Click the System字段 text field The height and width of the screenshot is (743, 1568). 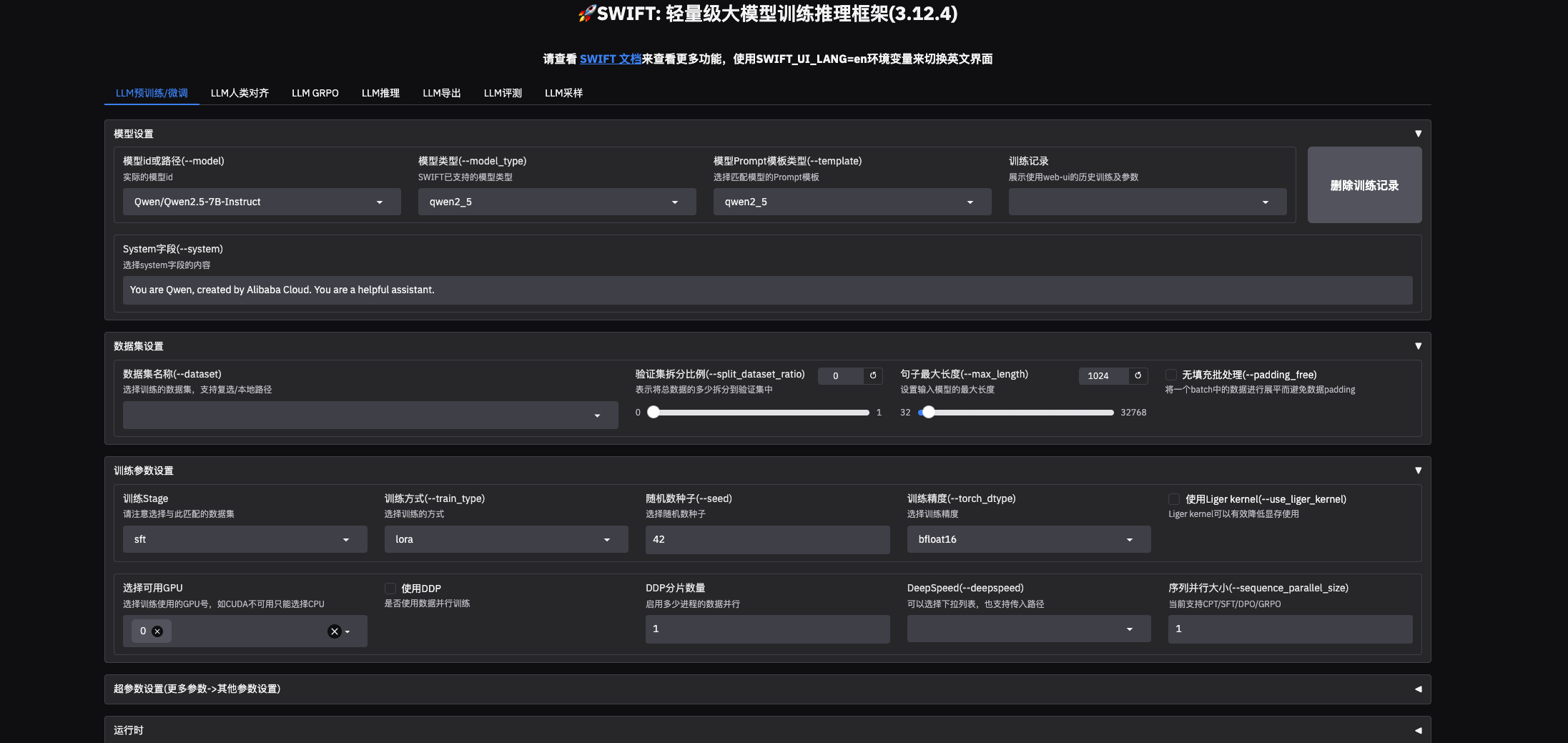[x=767, y=290]
